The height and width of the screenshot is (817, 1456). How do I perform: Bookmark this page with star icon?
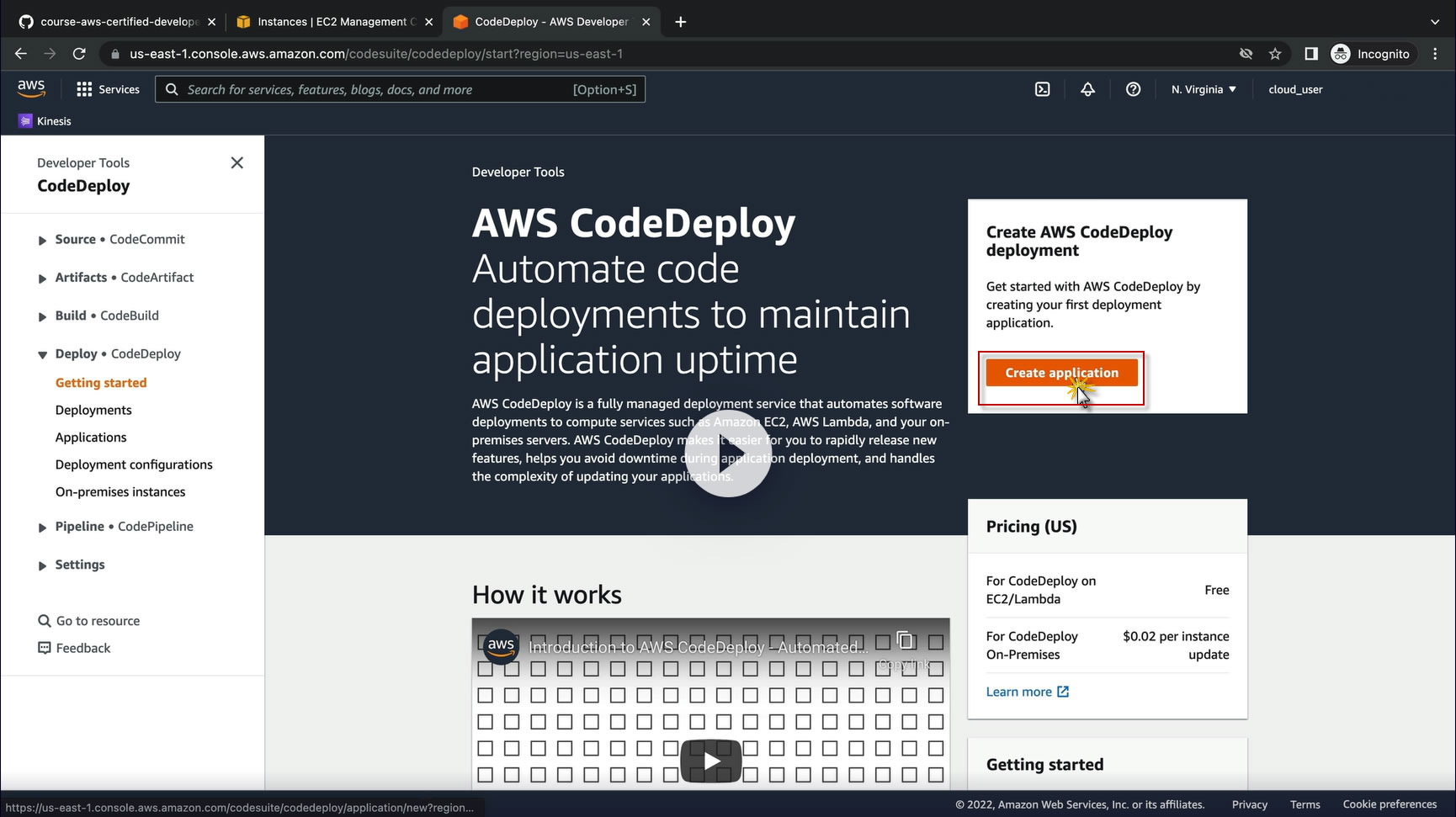click(x=1275, y=54)
